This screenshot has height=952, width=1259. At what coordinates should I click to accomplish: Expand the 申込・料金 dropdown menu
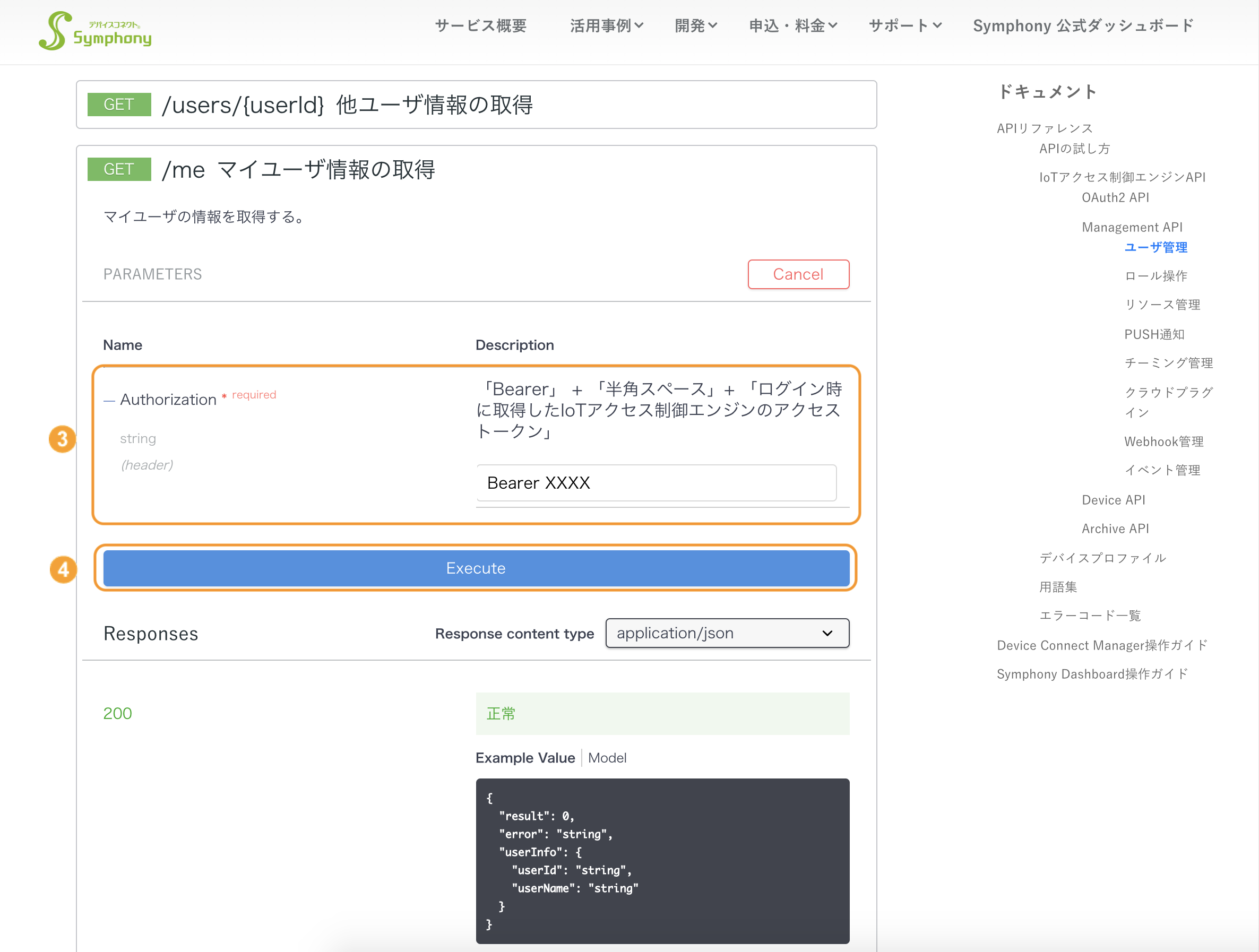coord(793,25)
